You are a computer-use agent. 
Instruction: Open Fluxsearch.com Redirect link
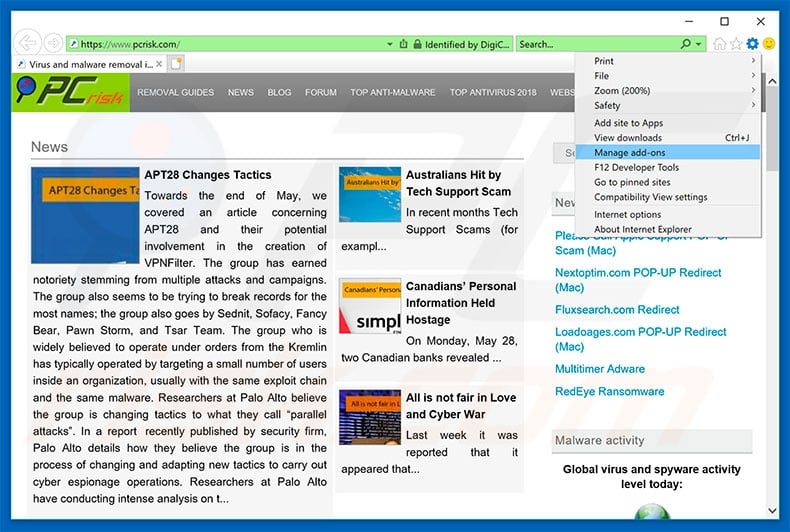click(617, 310)
